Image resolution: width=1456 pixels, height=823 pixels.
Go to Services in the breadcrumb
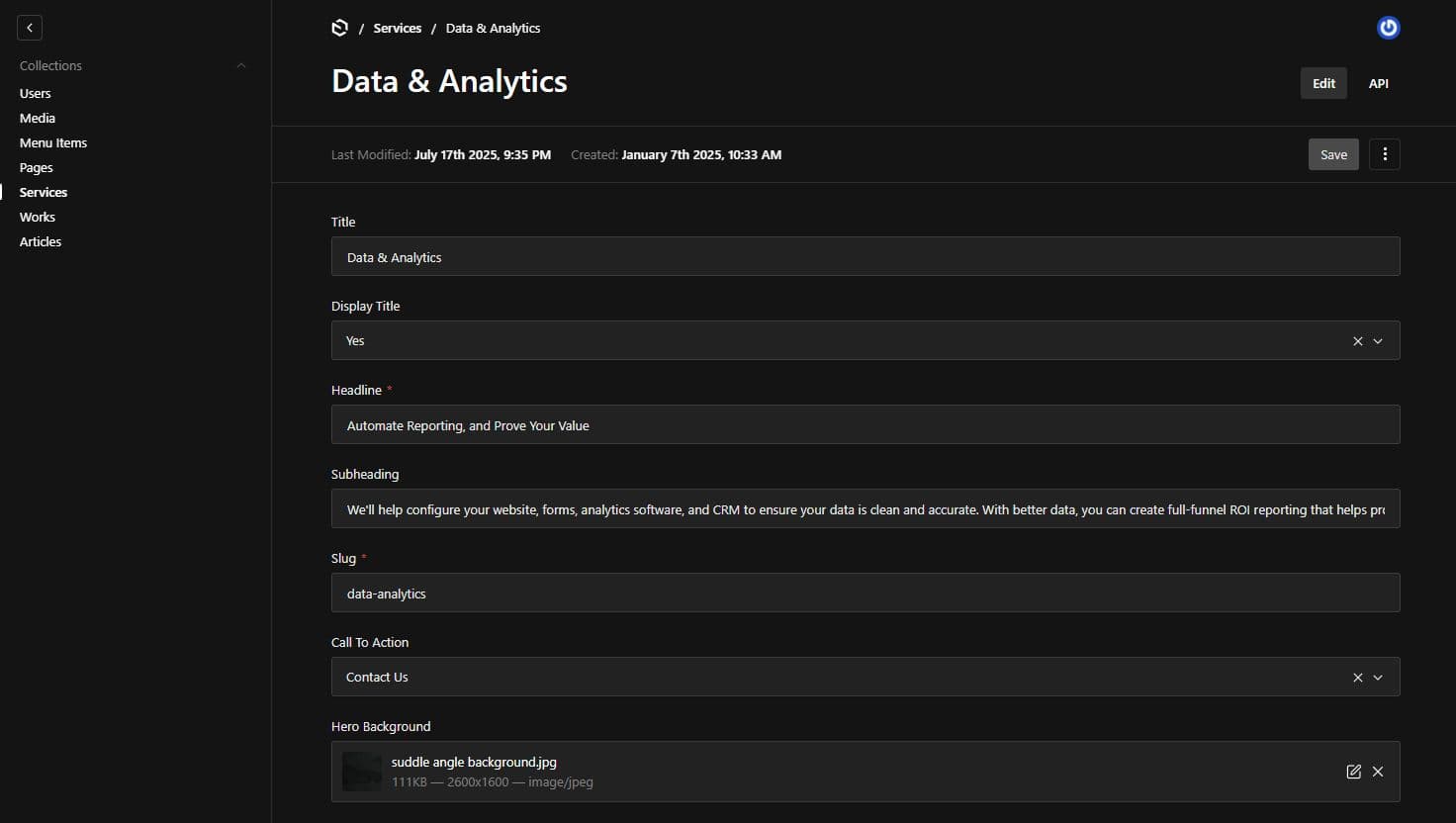pos(397,28)
